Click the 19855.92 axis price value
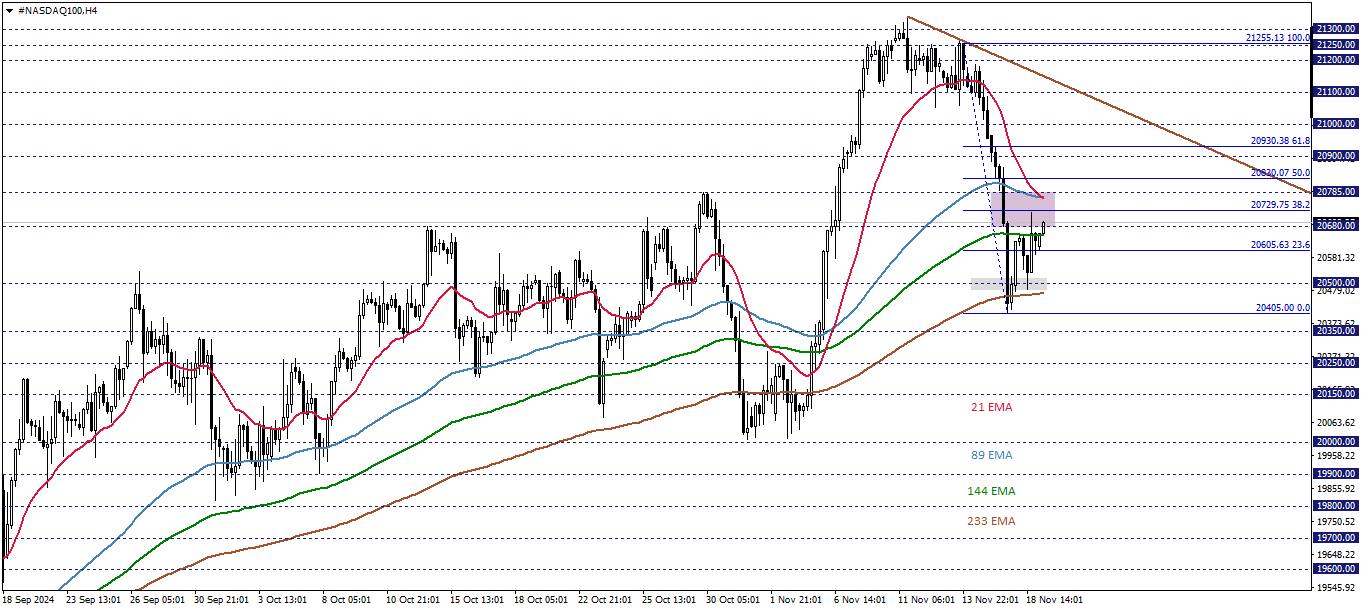The image size is (1362, 611). click(1336, 489)
